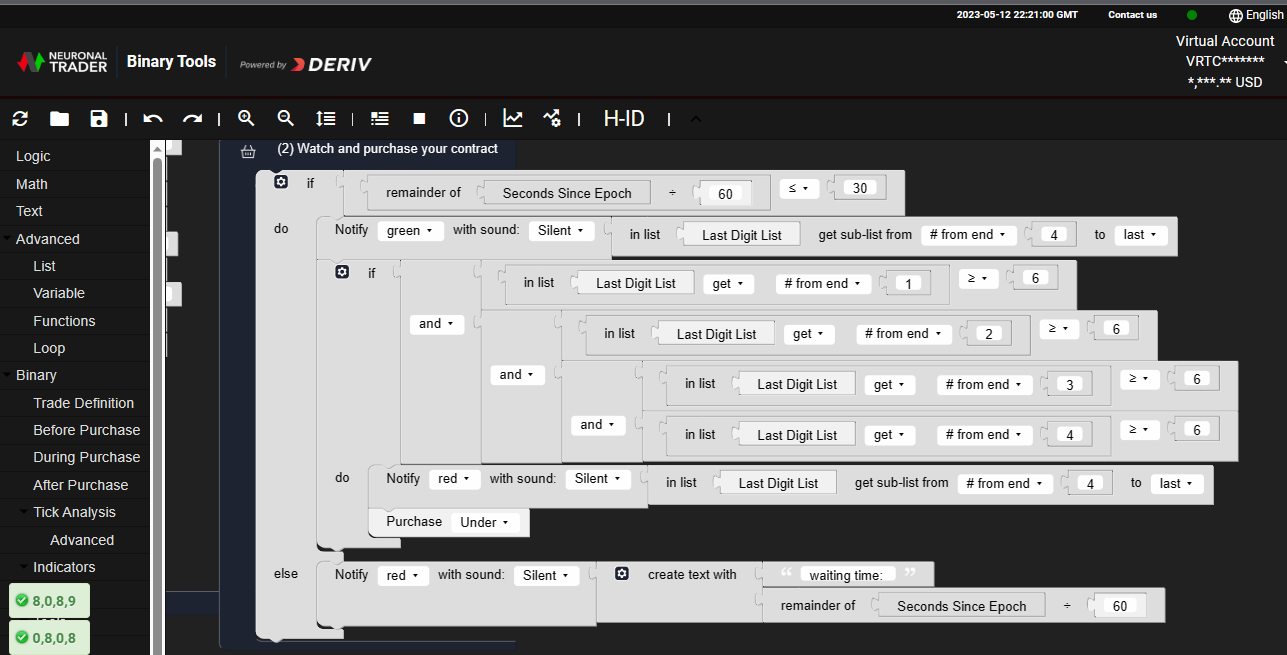Viewport: 1287px width, 655px height.
Task: Click the 8,0,8,9 notification badge
Action: click(48, 600)
